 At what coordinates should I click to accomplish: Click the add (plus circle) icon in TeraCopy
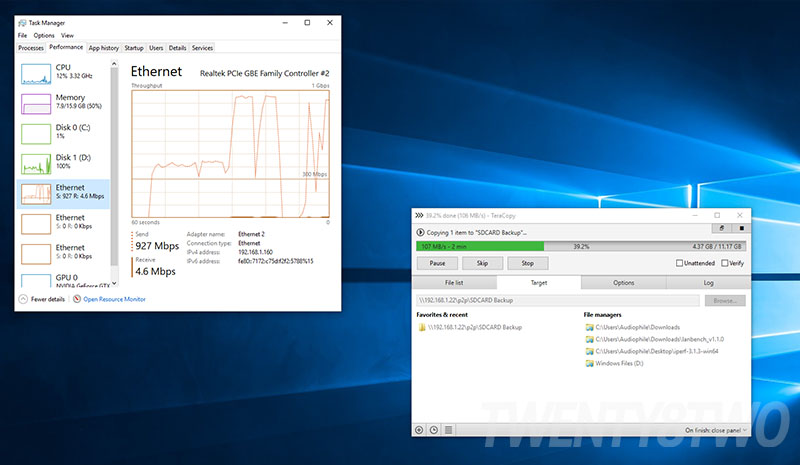tap(419, 430)
